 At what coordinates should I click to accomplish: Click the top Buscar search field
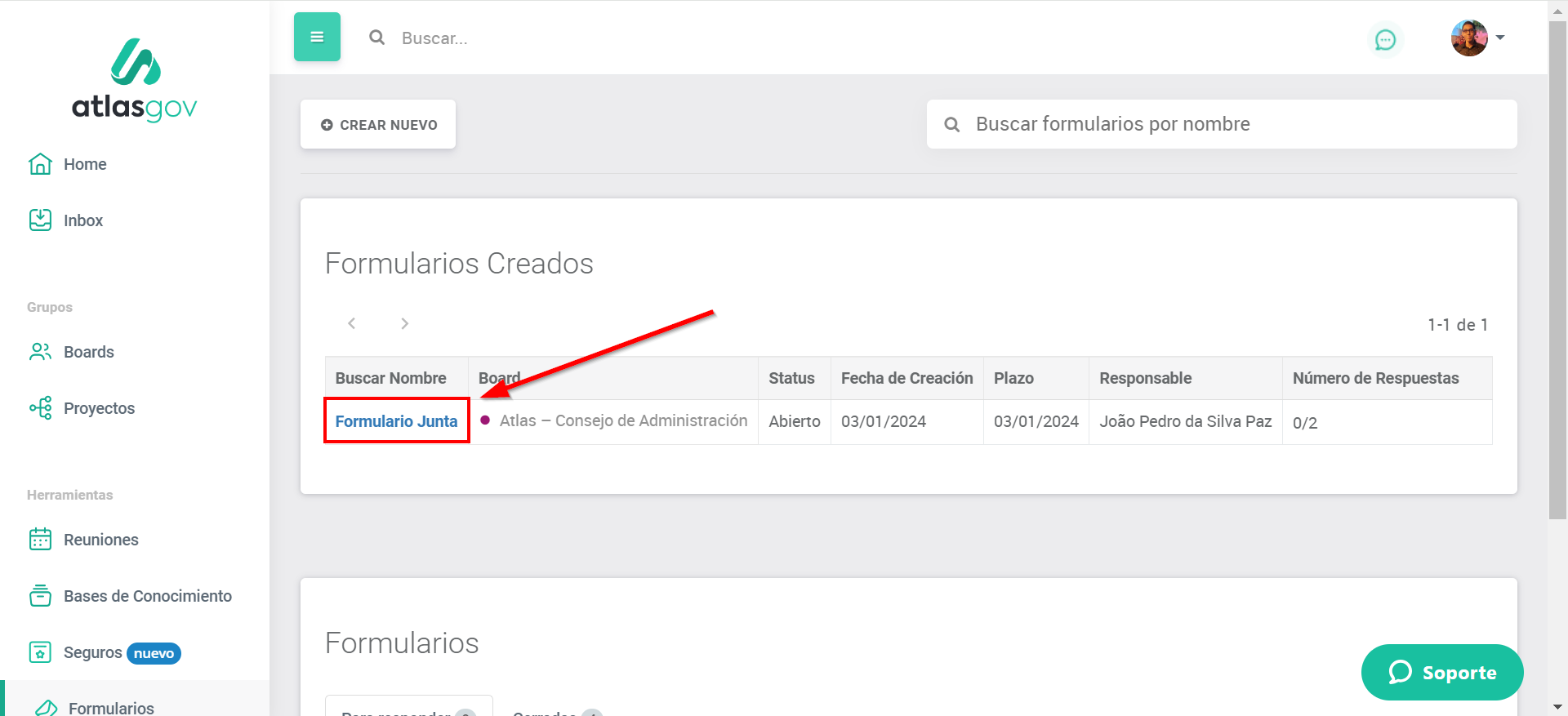(x=653, y=38)
